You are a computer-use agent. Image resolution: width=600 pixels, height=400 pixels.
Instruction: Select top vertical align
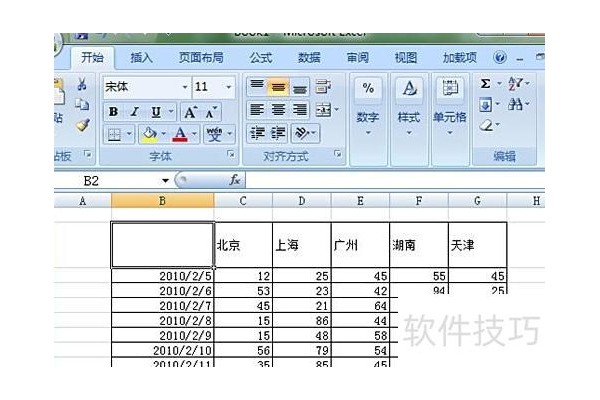[257, 87]
